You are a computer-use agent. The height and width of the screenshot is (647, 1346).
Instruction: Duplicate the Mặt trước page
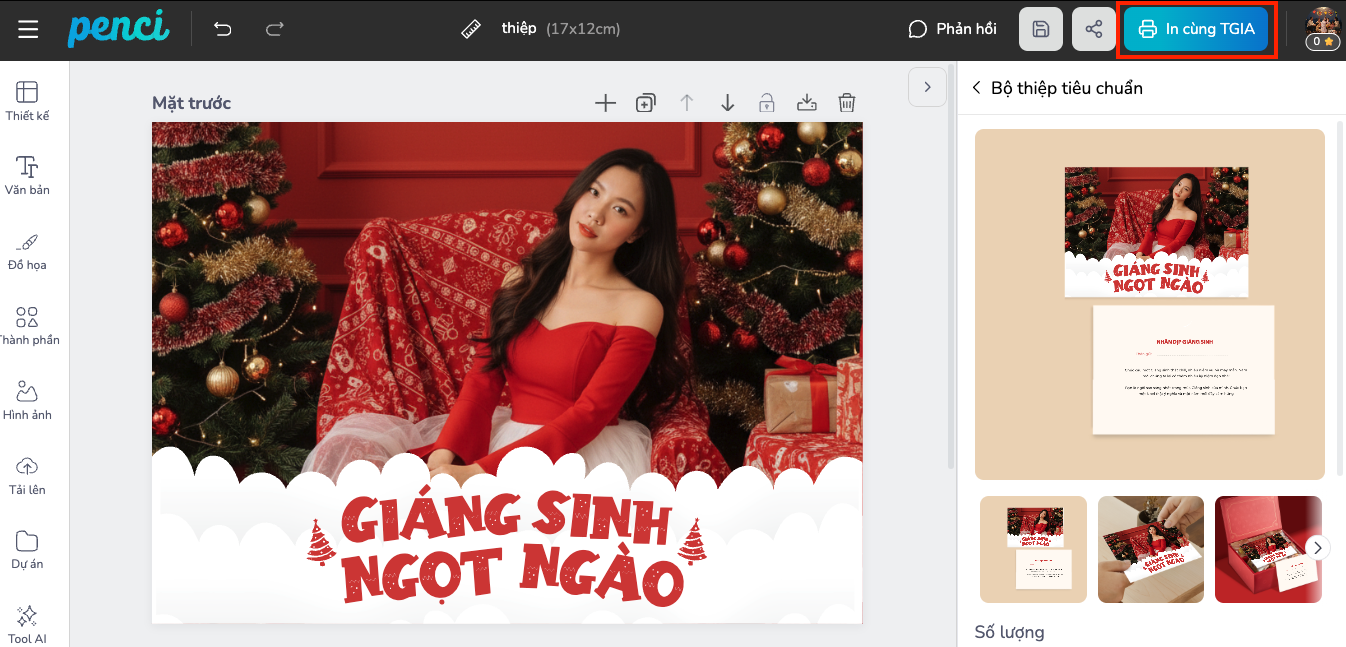tap(646, 102)
